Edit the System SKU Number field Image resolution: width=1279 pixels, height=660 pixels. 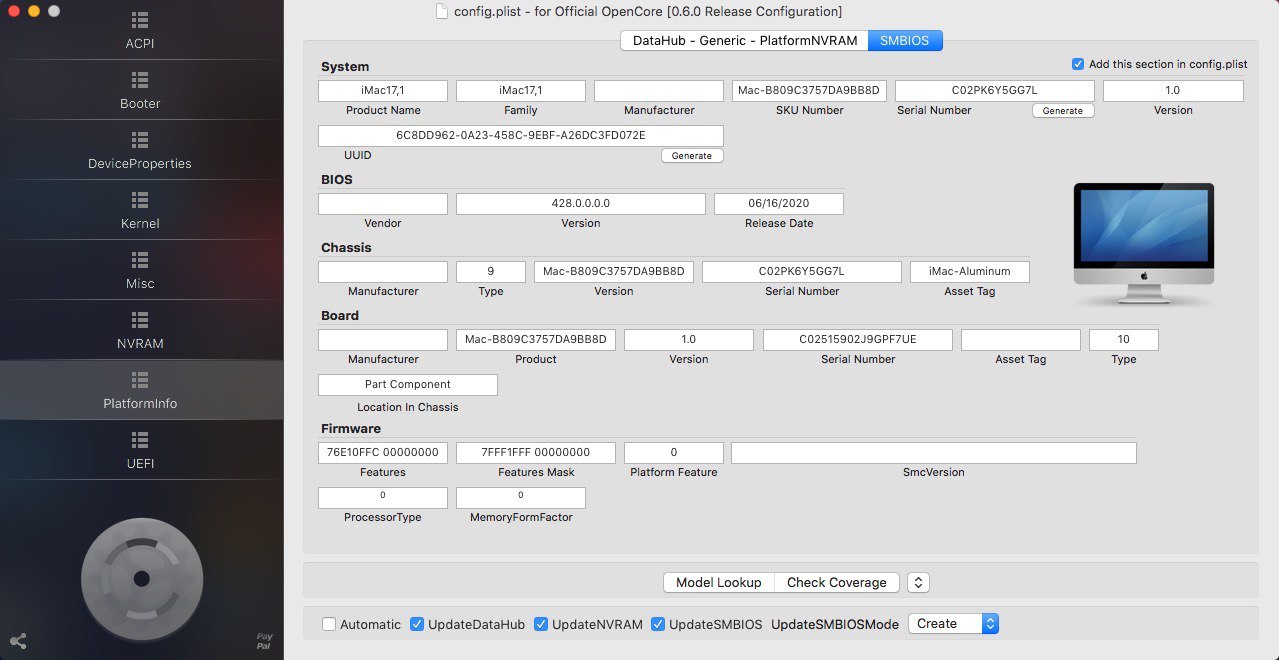pos(810,91)
